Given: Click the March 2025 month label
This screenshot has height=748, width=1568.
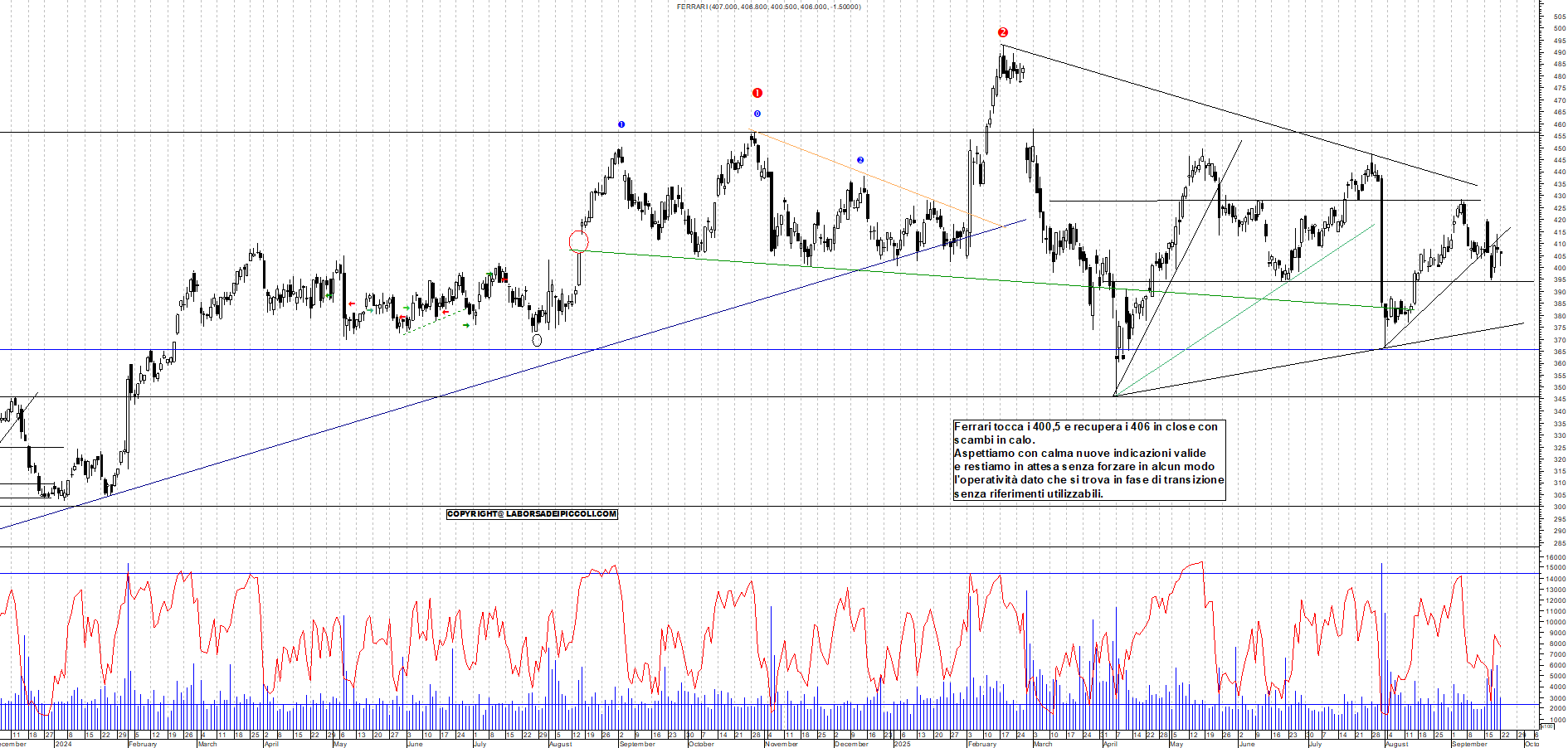Looking at the screenshot, I should coord(1043,744).
